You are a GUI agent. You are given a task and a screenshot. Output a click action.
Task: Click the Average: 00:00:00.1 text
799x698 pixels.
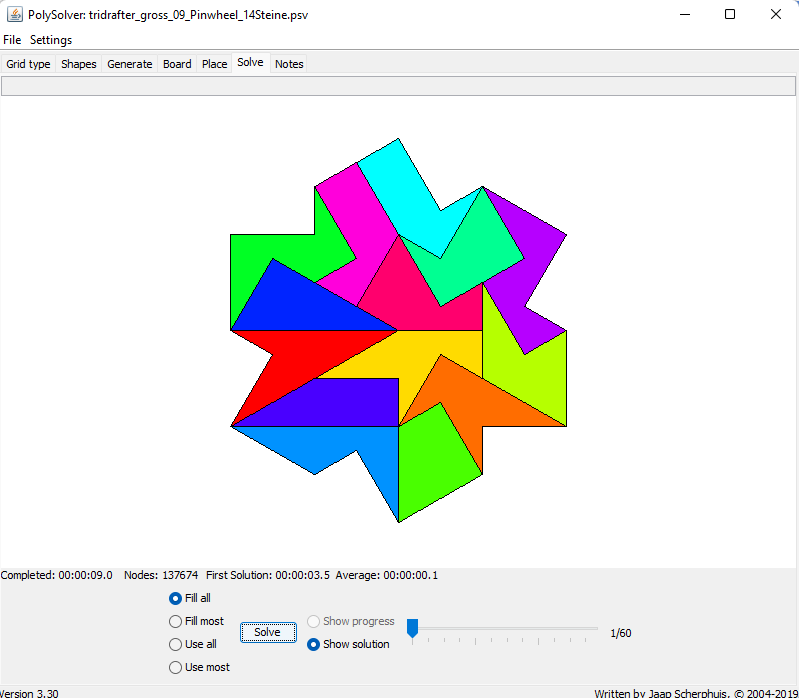coord(386,575)
